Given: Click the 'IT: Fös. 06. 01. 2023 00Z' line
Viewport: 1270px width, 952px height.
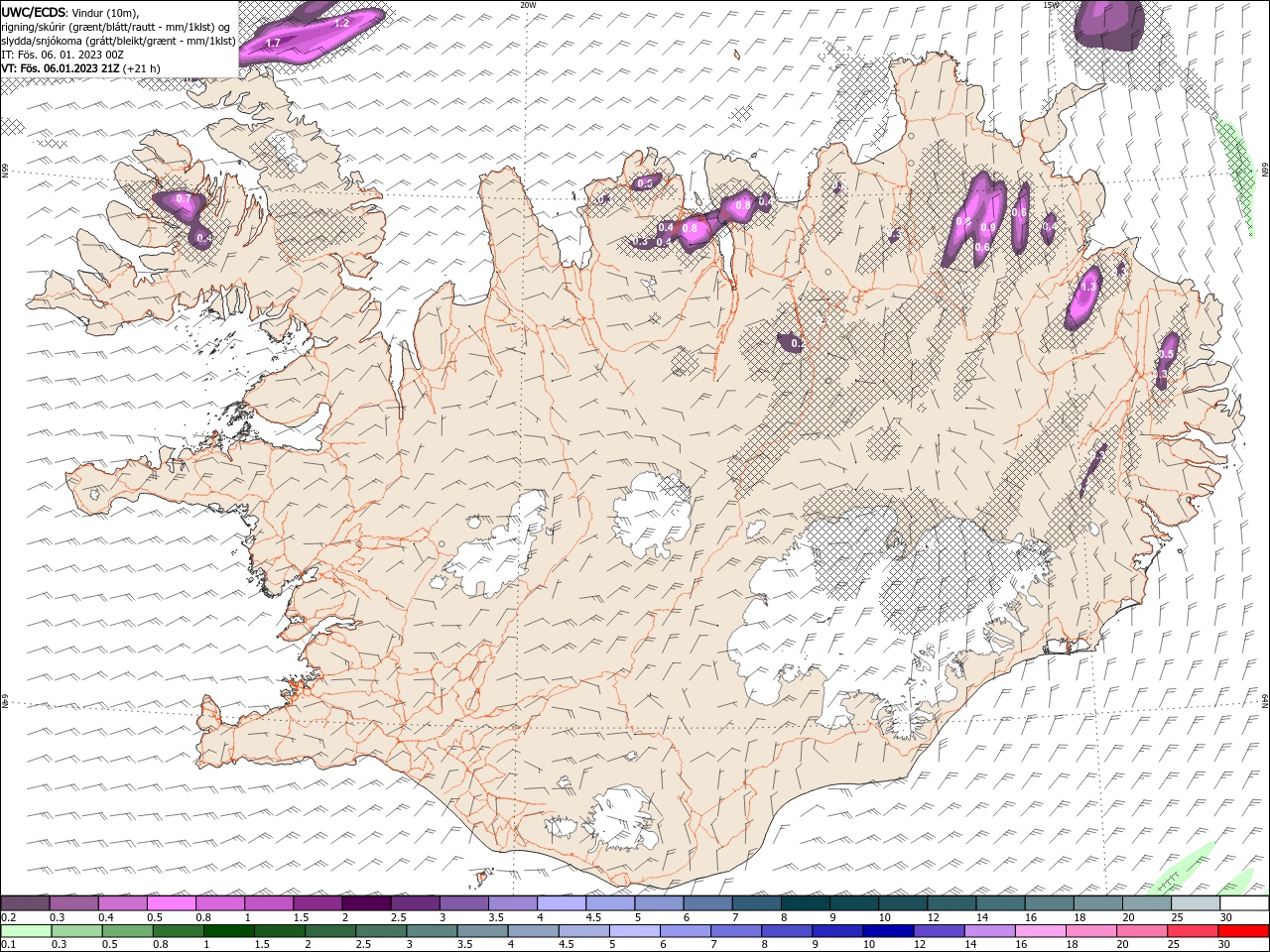Looking at the screenshot, I should click(x=63, y=55).
